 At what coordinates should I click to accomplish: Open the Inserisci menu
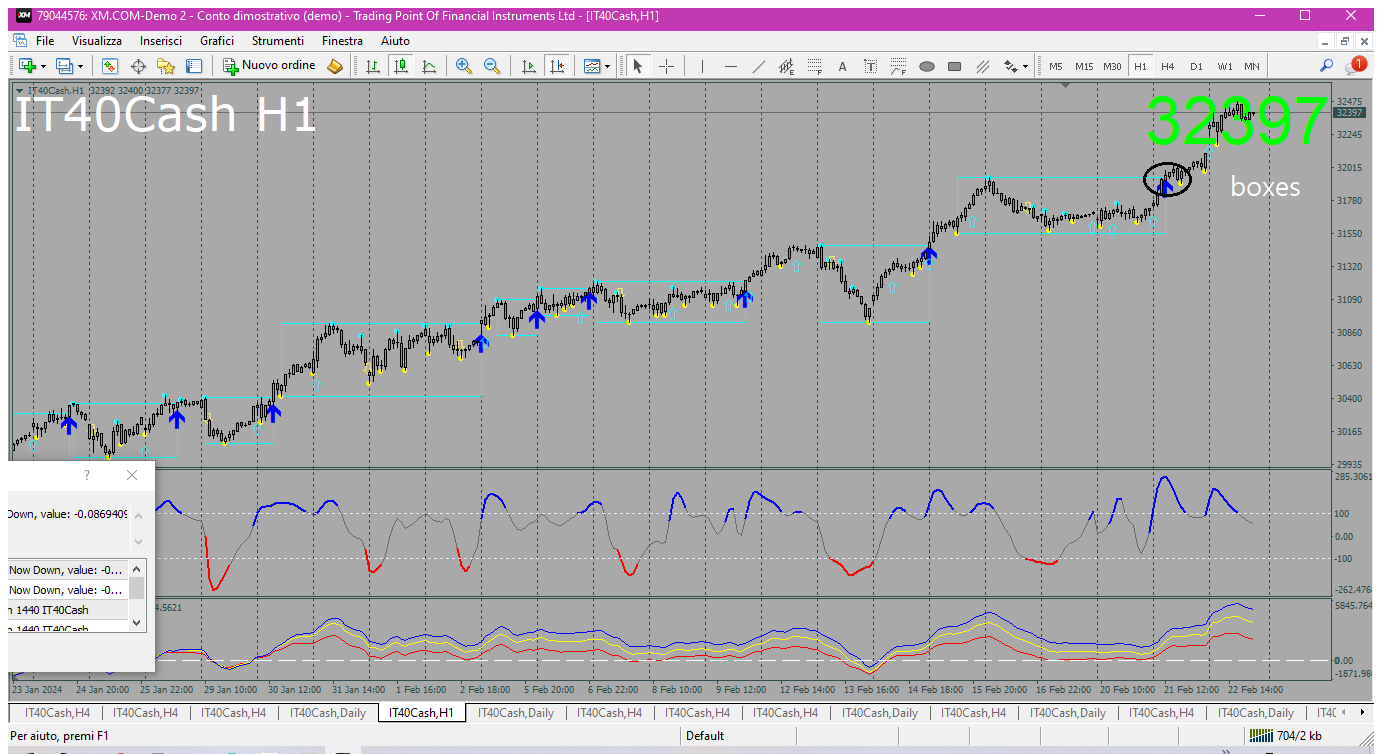[161, 41]
